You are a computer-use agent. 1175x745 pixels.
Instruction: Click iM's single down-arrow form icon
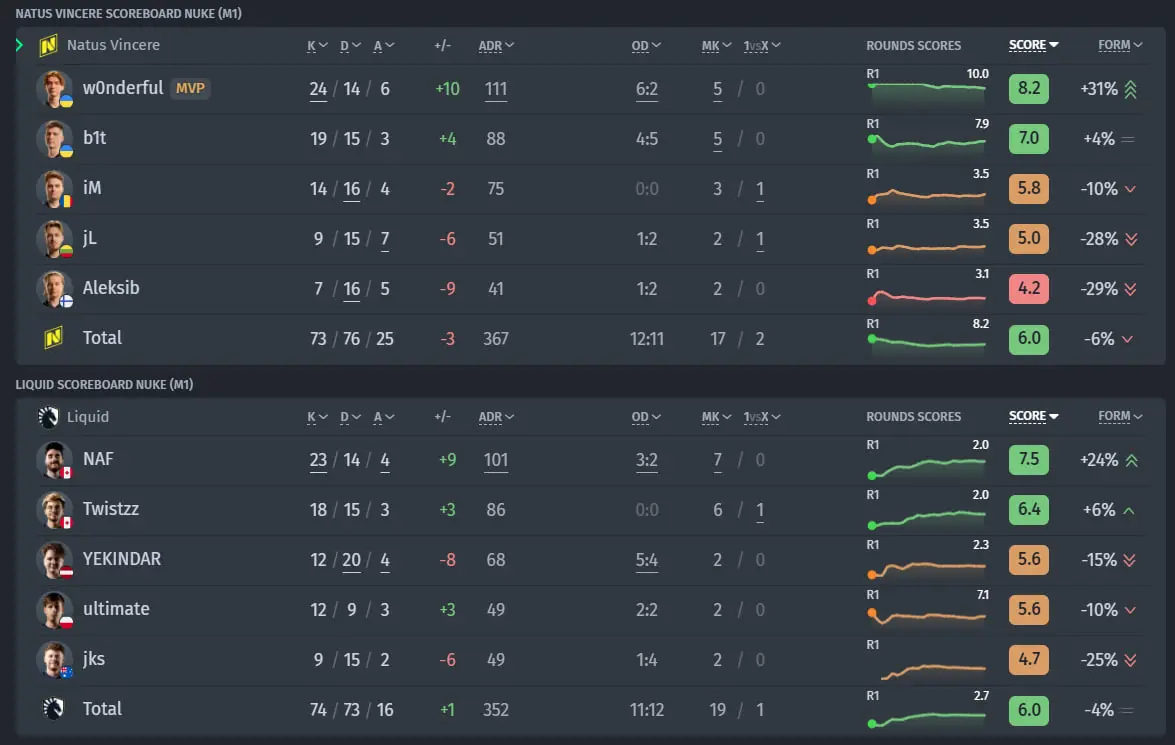(x=1130, y=189)
